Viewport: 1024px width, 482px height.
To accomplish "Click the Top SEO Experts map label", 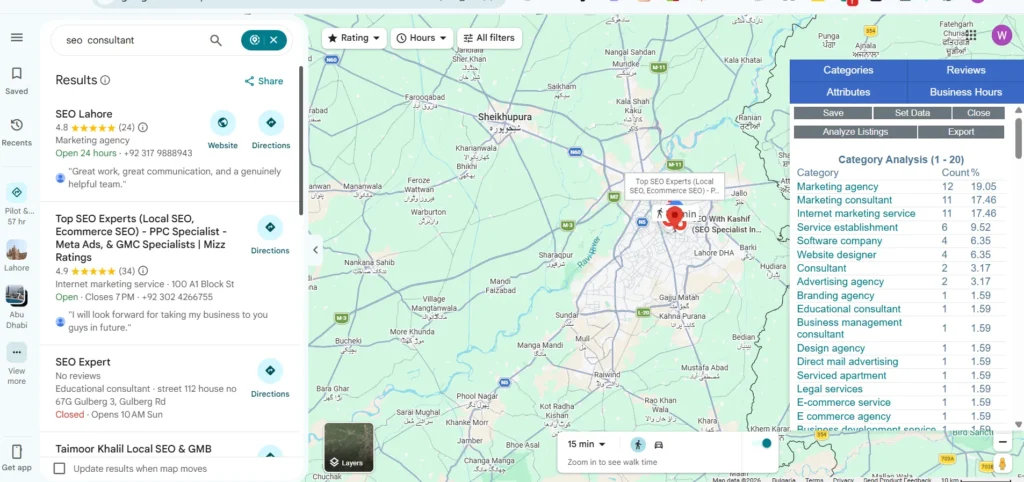I will 674,186.
